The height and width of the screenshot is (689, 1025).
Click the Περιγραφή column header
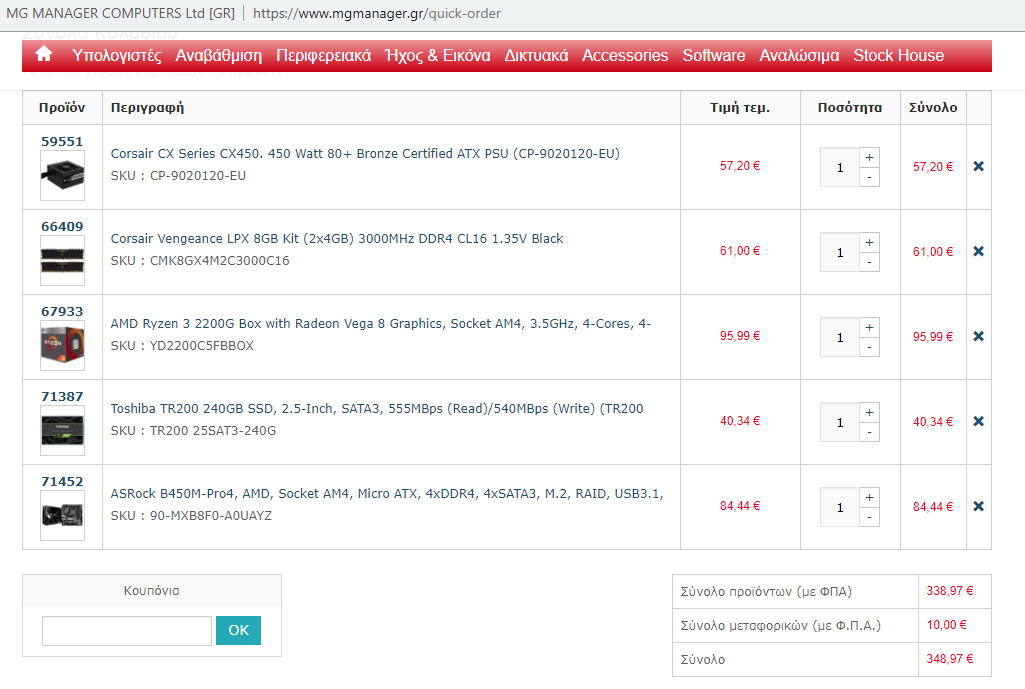coord(147,108)
